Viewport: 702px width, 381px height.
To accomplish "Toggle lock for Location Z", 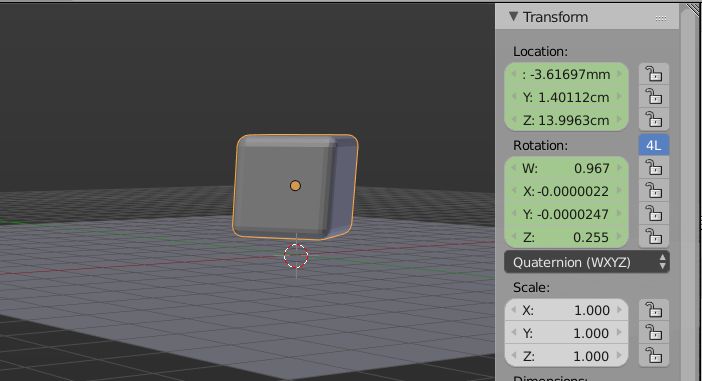I will pyautogui.click(x=654, y=120).
